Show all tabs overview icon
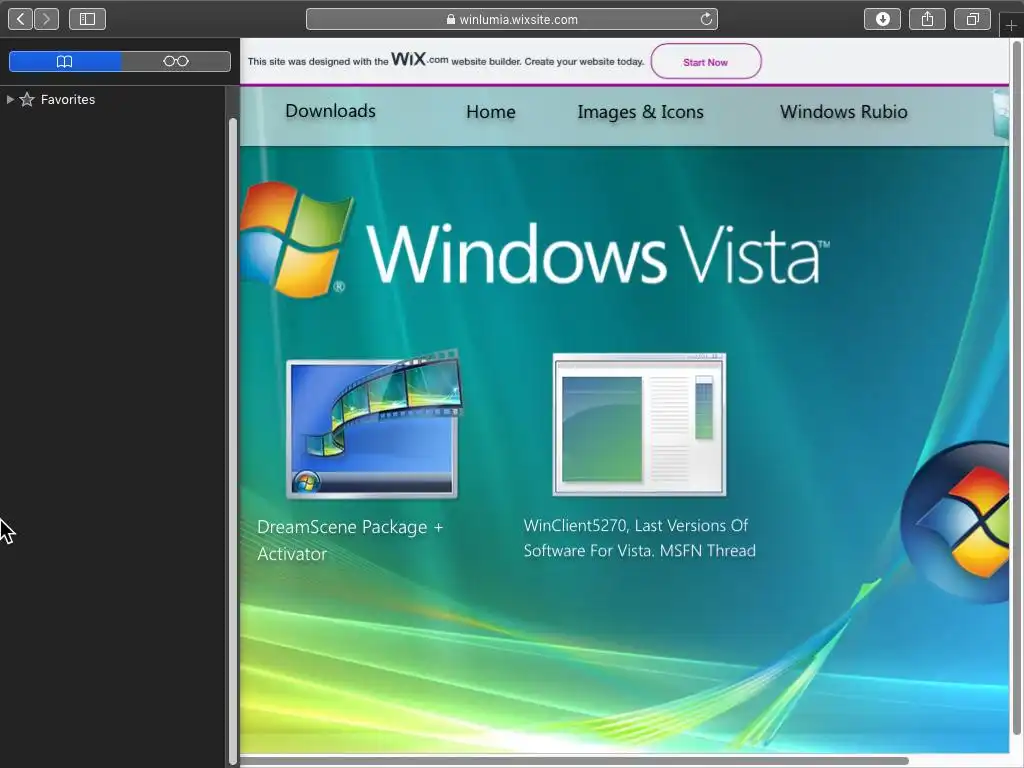The image size is (1024, 768). (x=972, y=19)
